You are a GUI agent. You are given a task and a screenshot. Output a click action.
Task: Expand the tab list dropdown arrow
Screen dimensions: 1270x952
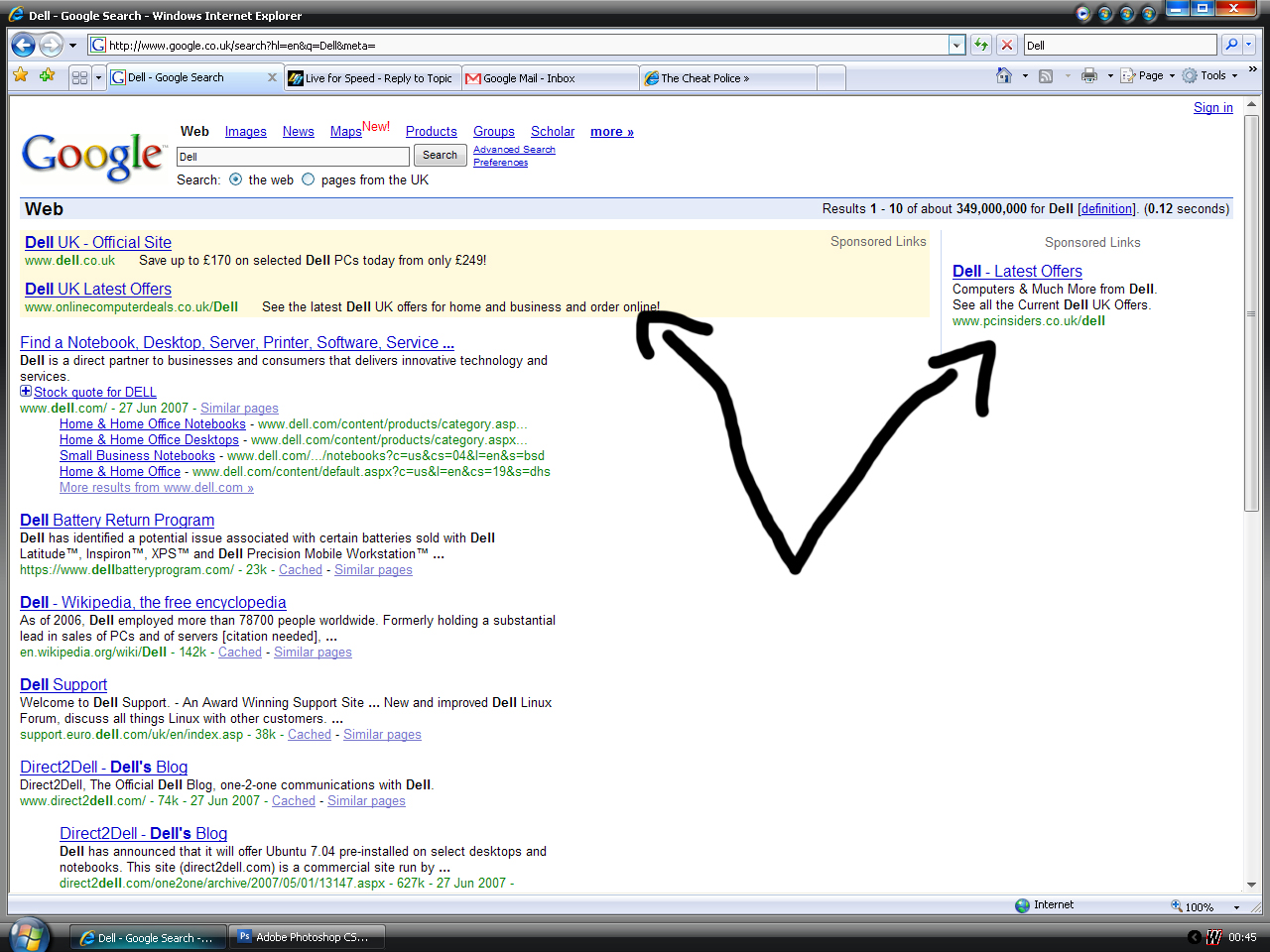point(98,77)
